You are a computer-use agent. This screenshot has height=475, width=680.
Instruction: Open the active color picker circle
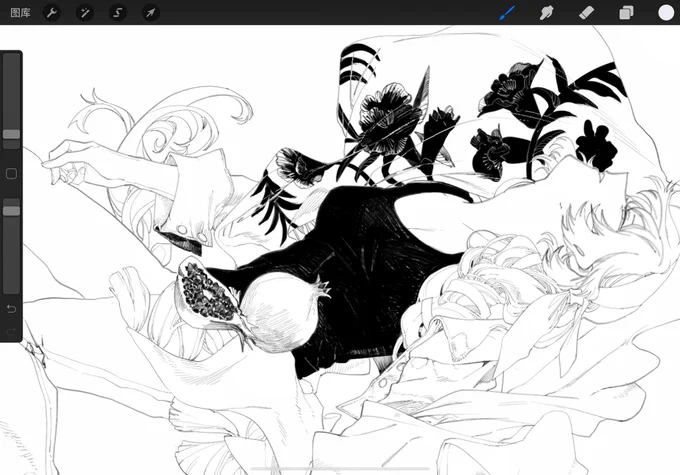(666, 13)
